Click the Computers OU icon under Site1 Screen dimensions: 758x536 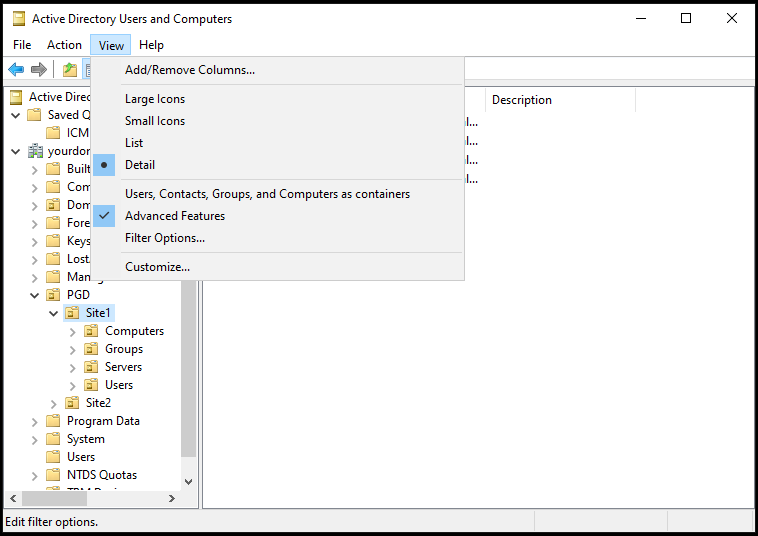pos(91,331)
